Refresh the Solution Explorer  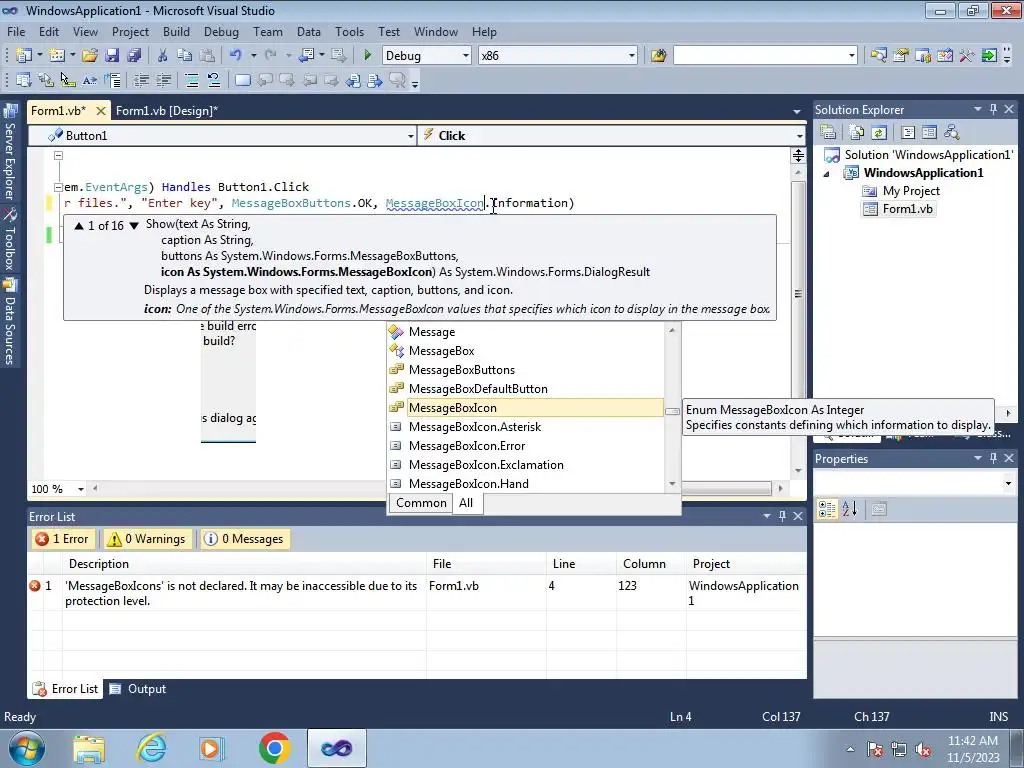tap(879, 133)
